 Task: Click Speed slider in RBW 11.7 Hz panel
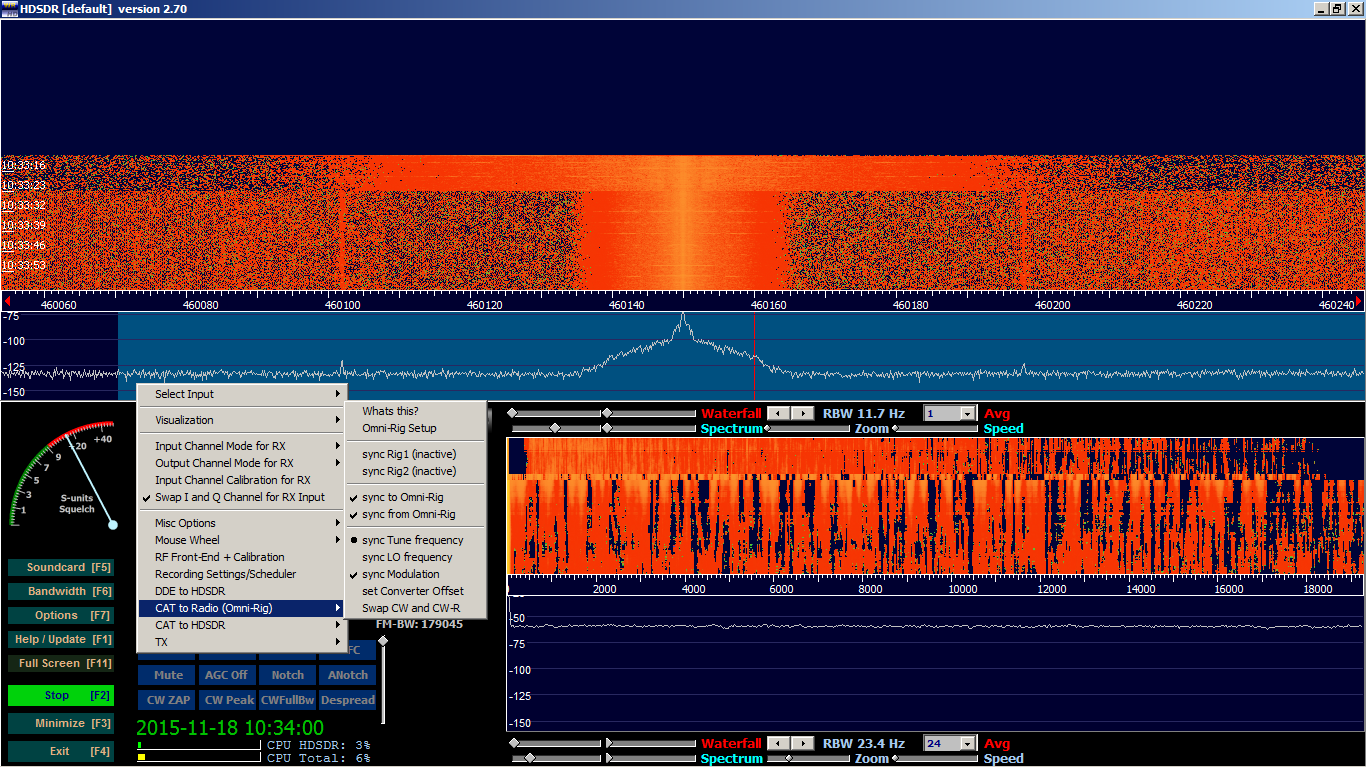[936, 428]
